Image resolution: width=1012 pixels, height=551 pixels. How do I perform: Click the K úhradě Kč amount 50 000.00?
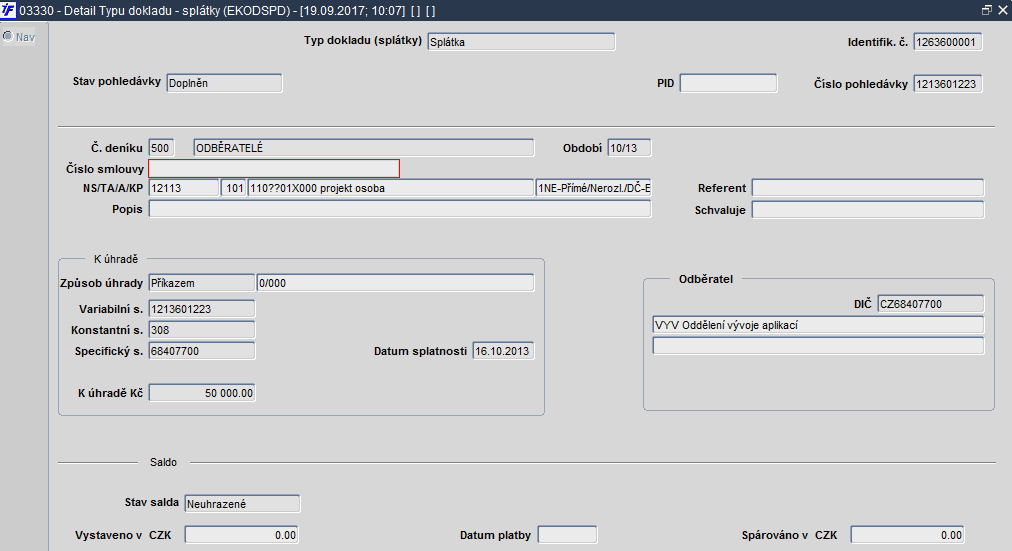(201, 393)
